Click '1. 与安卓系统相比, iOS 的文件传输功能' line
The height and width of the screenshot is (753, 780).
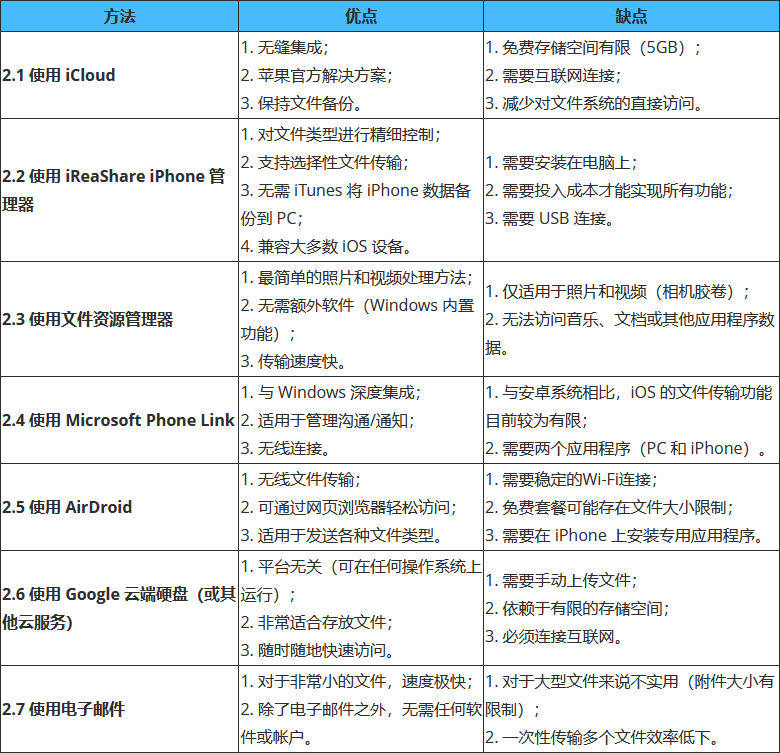tap(629, 392)
